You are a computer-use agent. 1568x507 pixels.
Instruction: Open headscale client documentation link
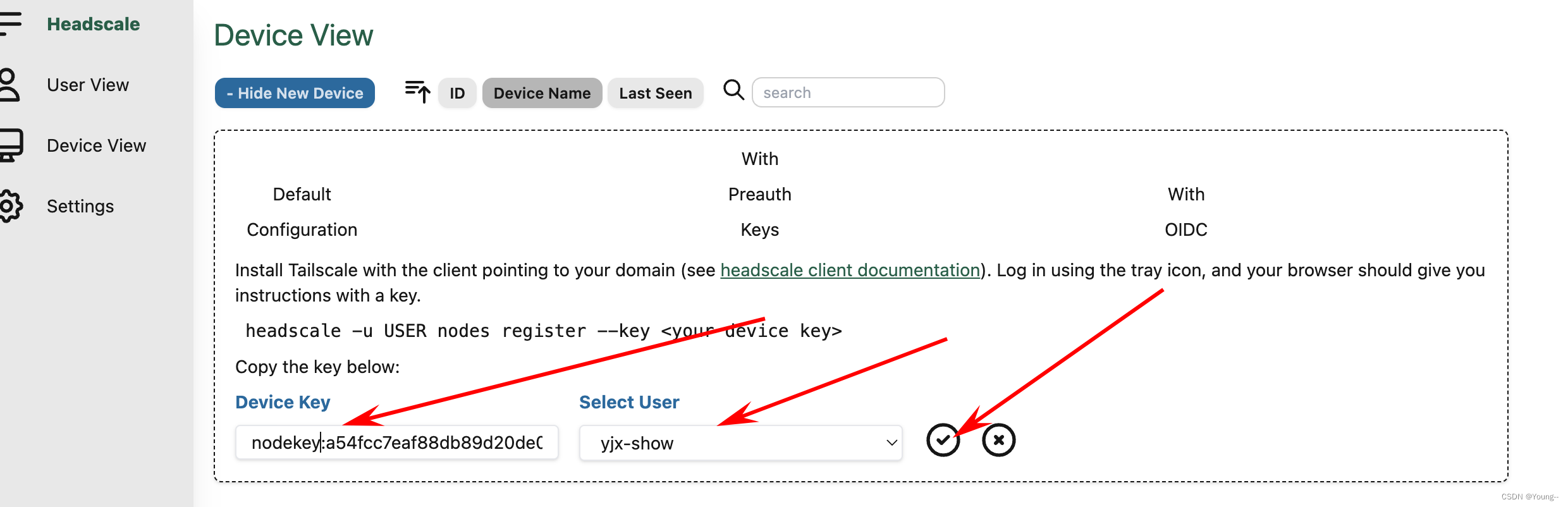coord(850,270)
